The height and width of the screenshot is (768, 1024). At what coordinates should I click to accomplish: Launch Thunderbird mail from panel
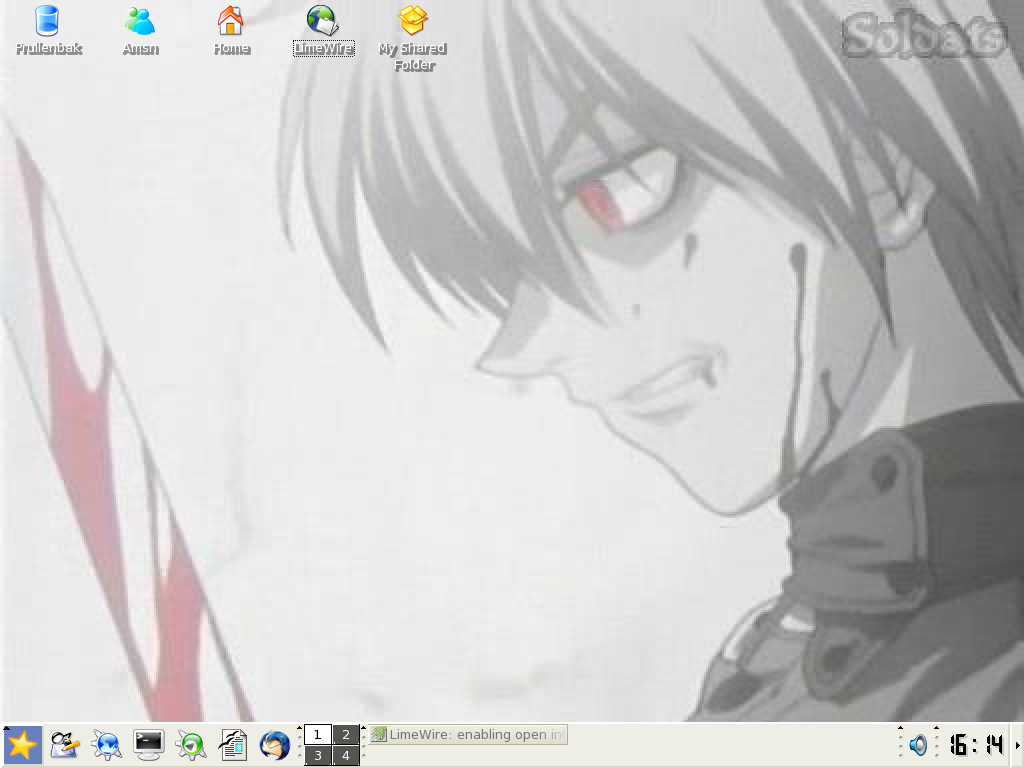274,745
